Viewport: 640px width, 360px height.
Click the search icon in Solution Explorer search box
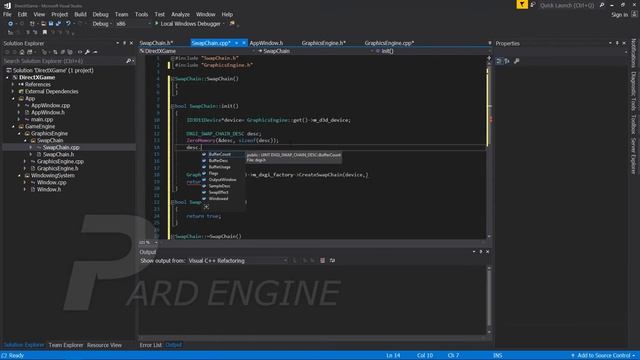pyautogui.click(x=128, y=61)
